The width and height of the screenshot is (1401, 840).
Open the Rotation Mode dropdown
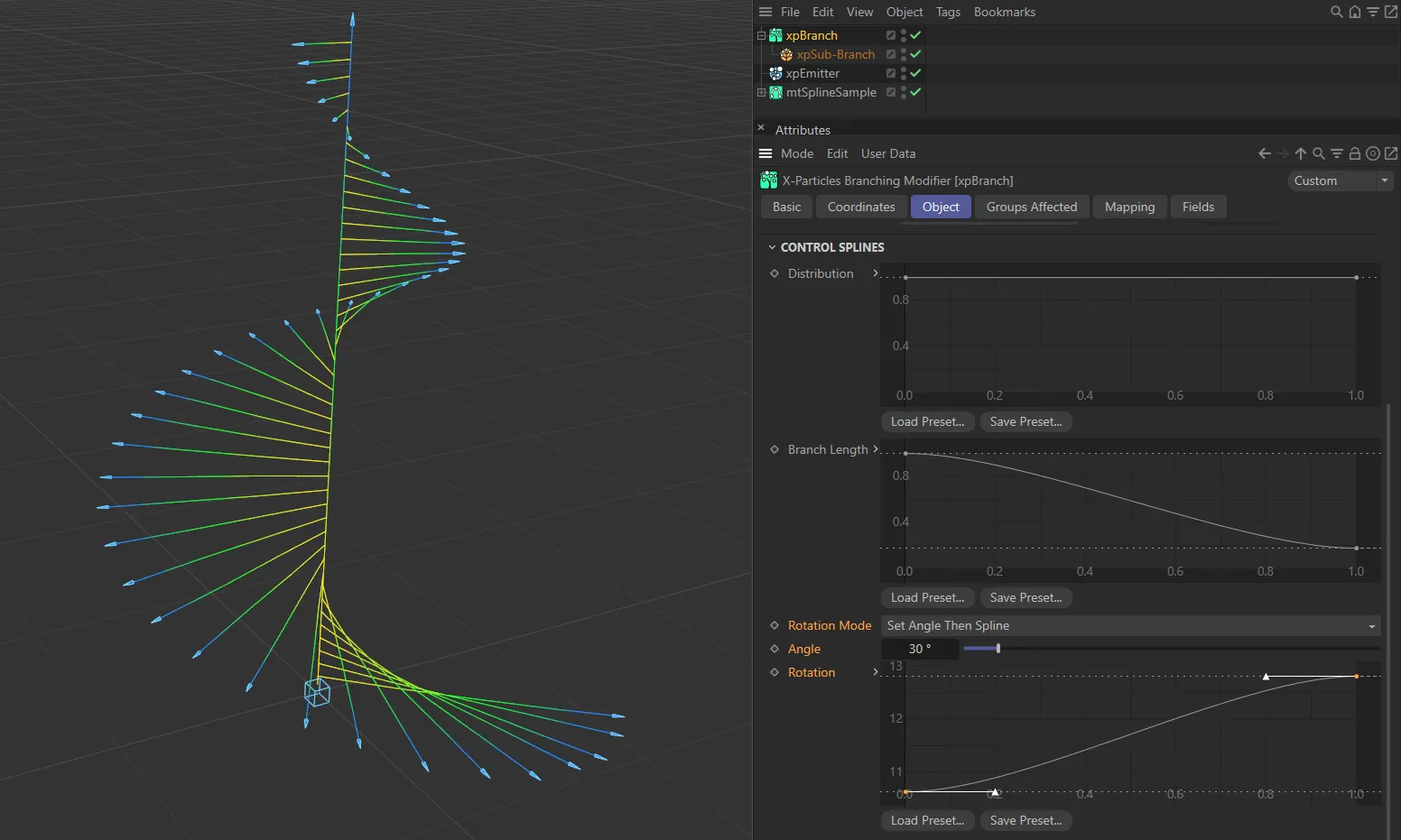[1128, 625]
